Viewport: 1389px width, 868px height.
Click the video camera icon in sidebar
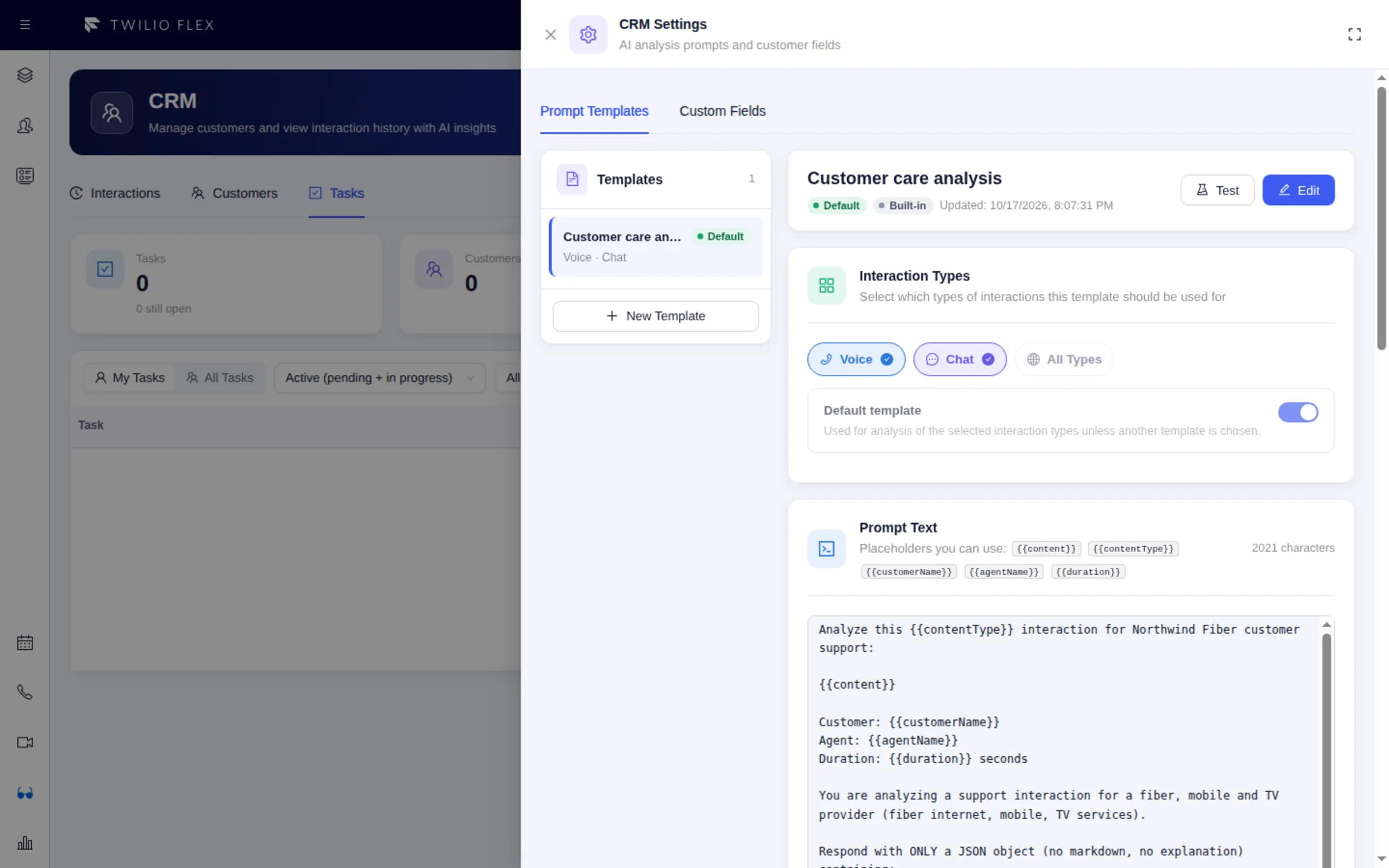tap(25, 742)
